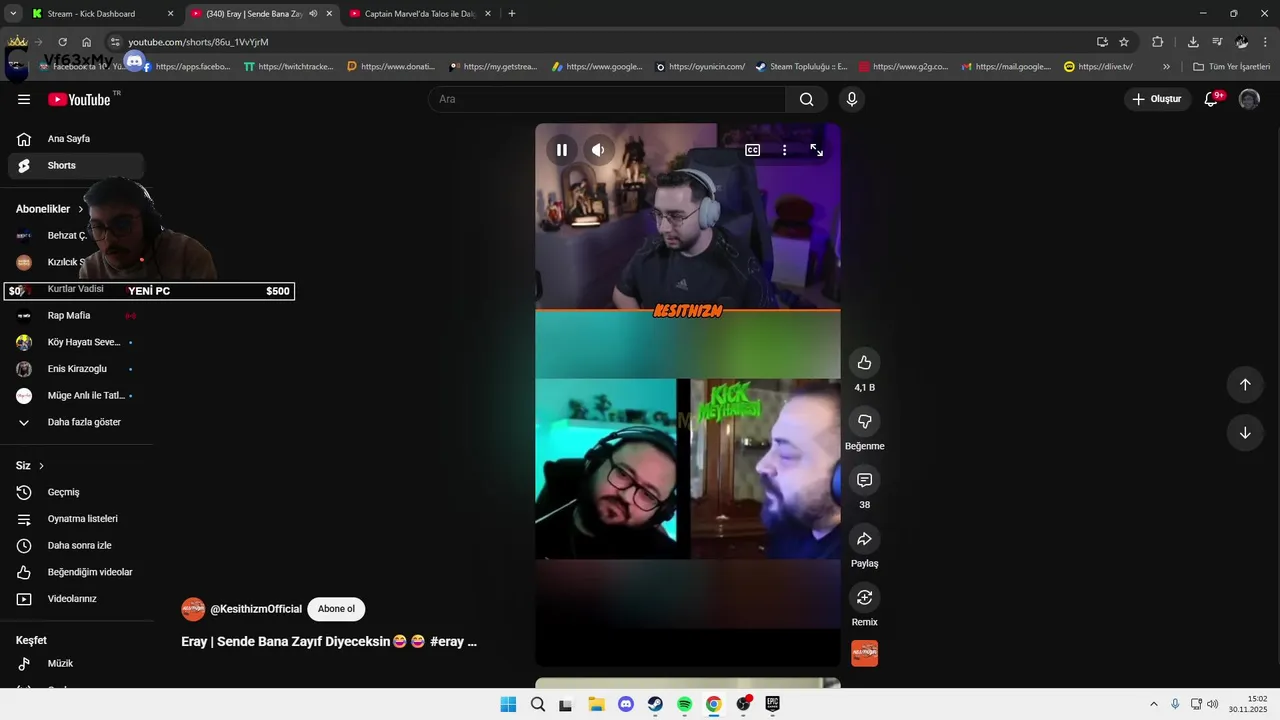Toggle the YouTube hamburger guide menu

point(24,99)
